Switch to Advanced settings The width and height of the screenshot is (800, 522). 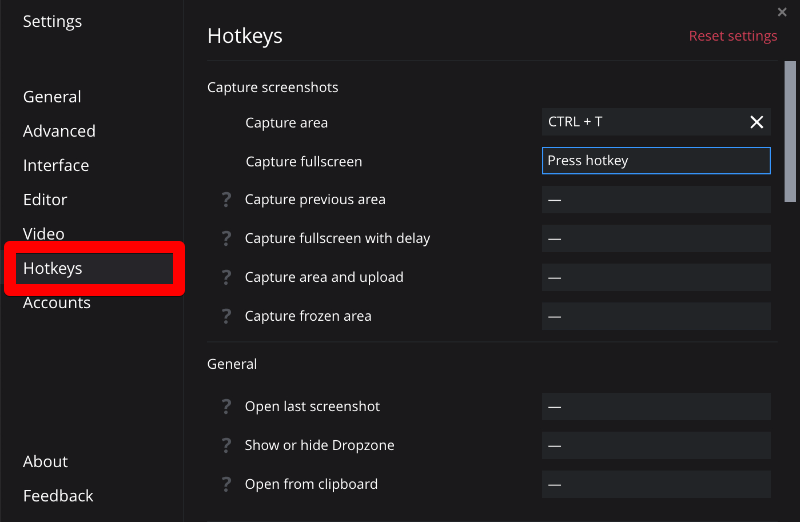(x=59, y=131)
